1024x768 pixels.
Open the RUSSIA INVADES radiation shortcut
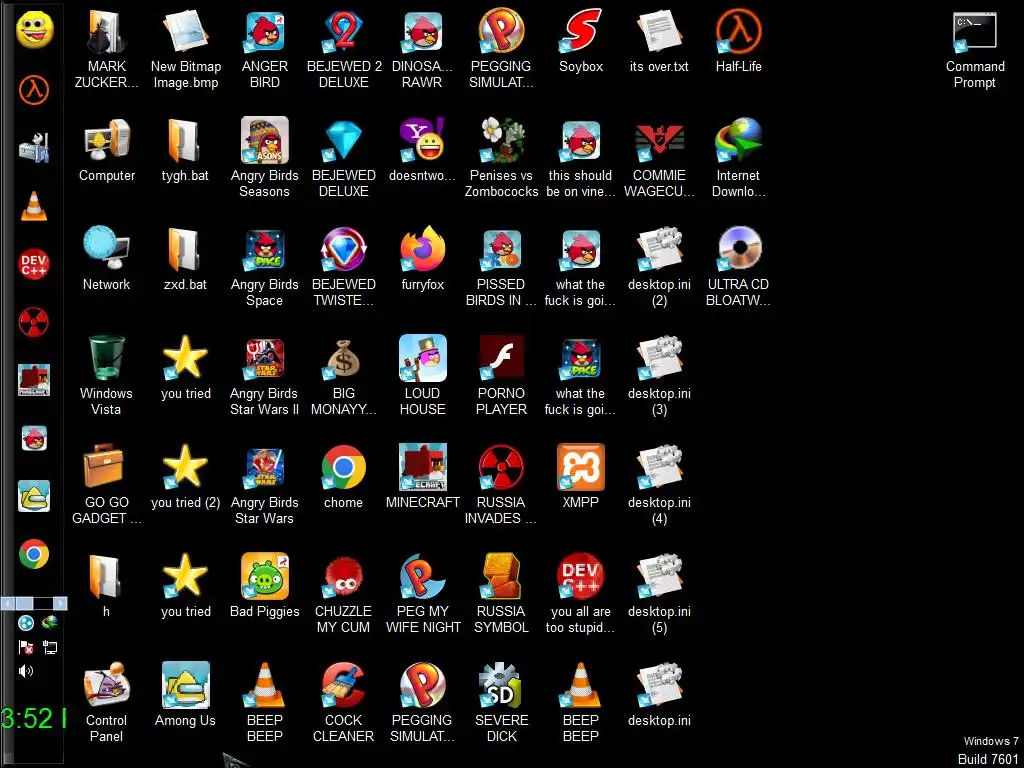click(502, 486)
